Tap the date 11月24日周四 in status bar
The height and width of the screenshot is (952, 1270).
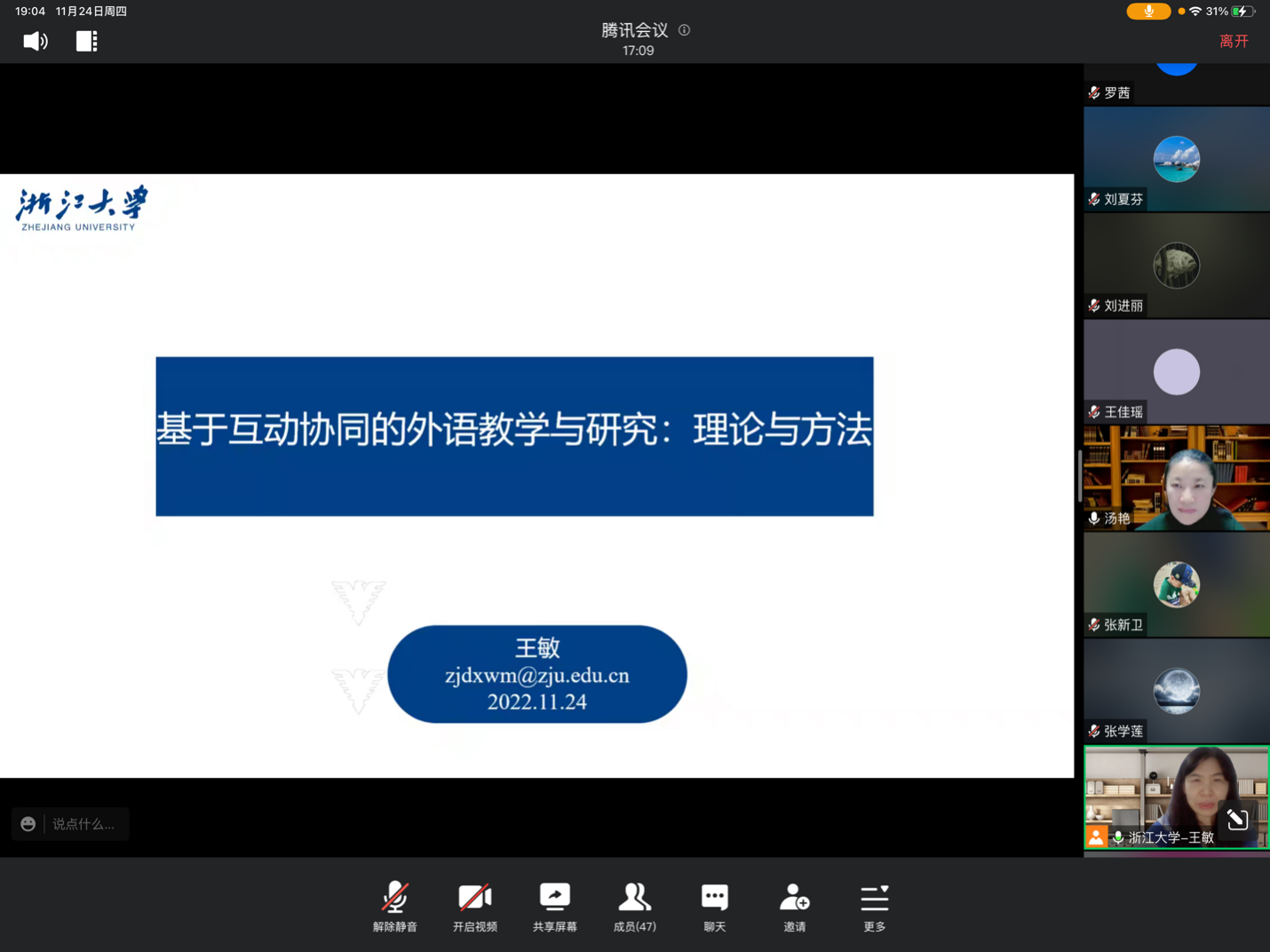pos(91,12)
